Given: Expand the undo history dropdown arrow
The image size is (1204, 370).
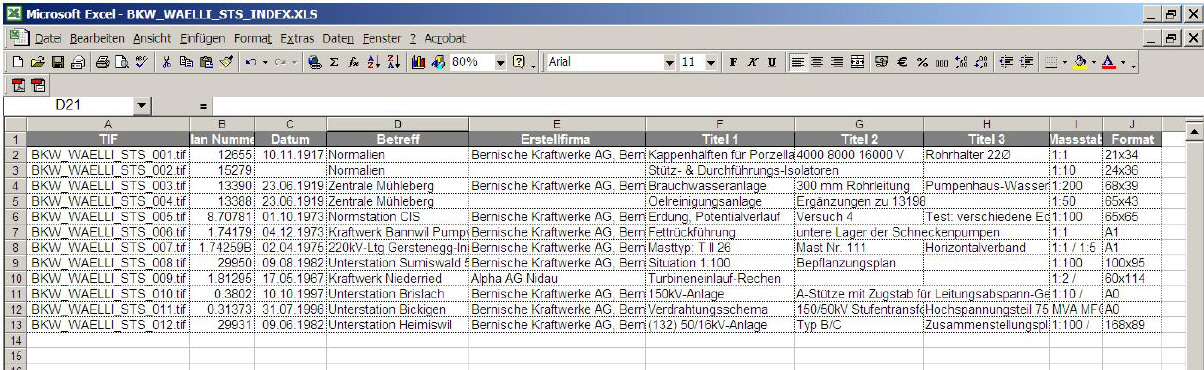Looking at the screenshot, I should (x=265, y=62).
